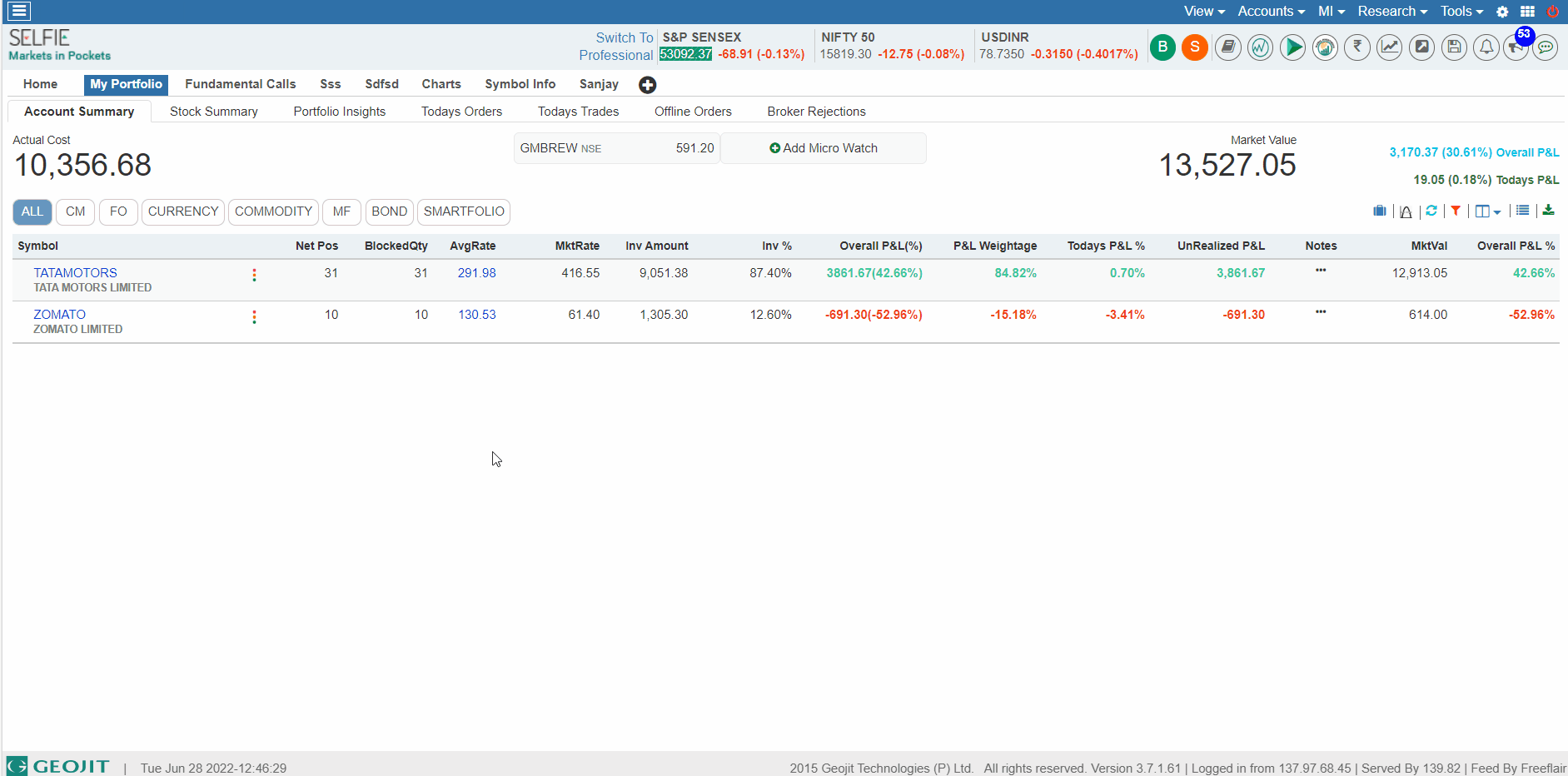Select the COMMODITY segment filter
The image size is (1568, 776).
(x=273, y=211)
